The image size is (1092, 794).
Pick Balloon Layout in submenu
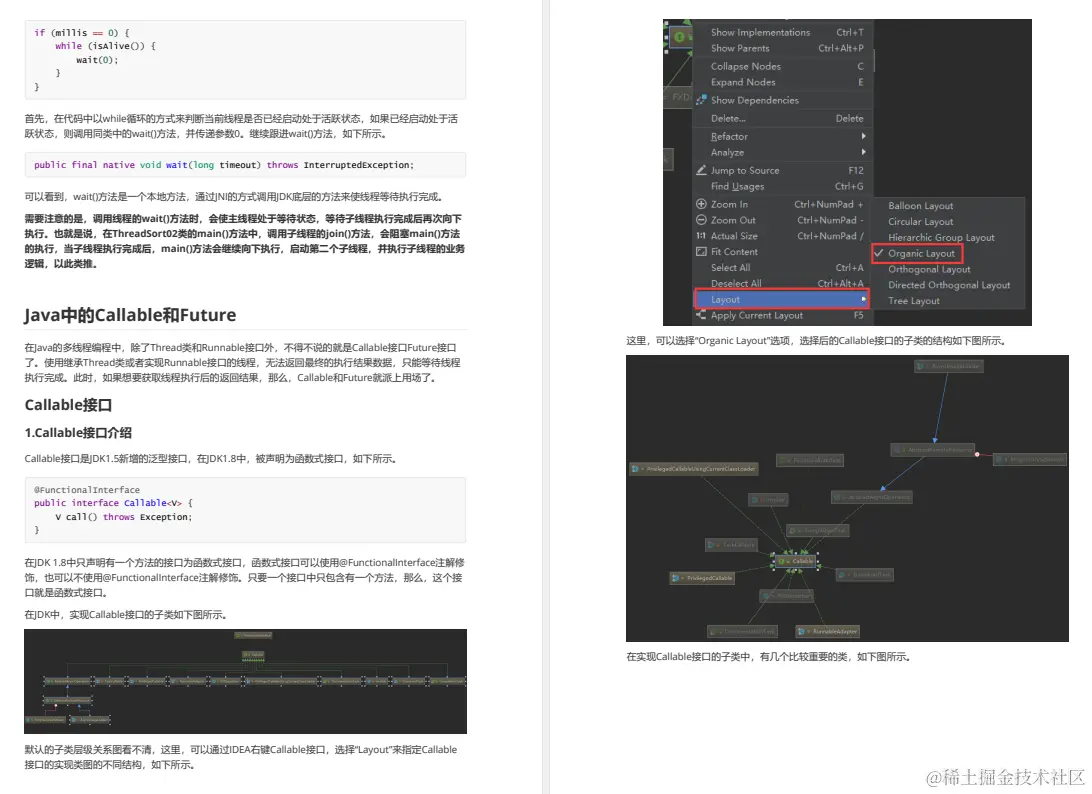coord(920,205)
